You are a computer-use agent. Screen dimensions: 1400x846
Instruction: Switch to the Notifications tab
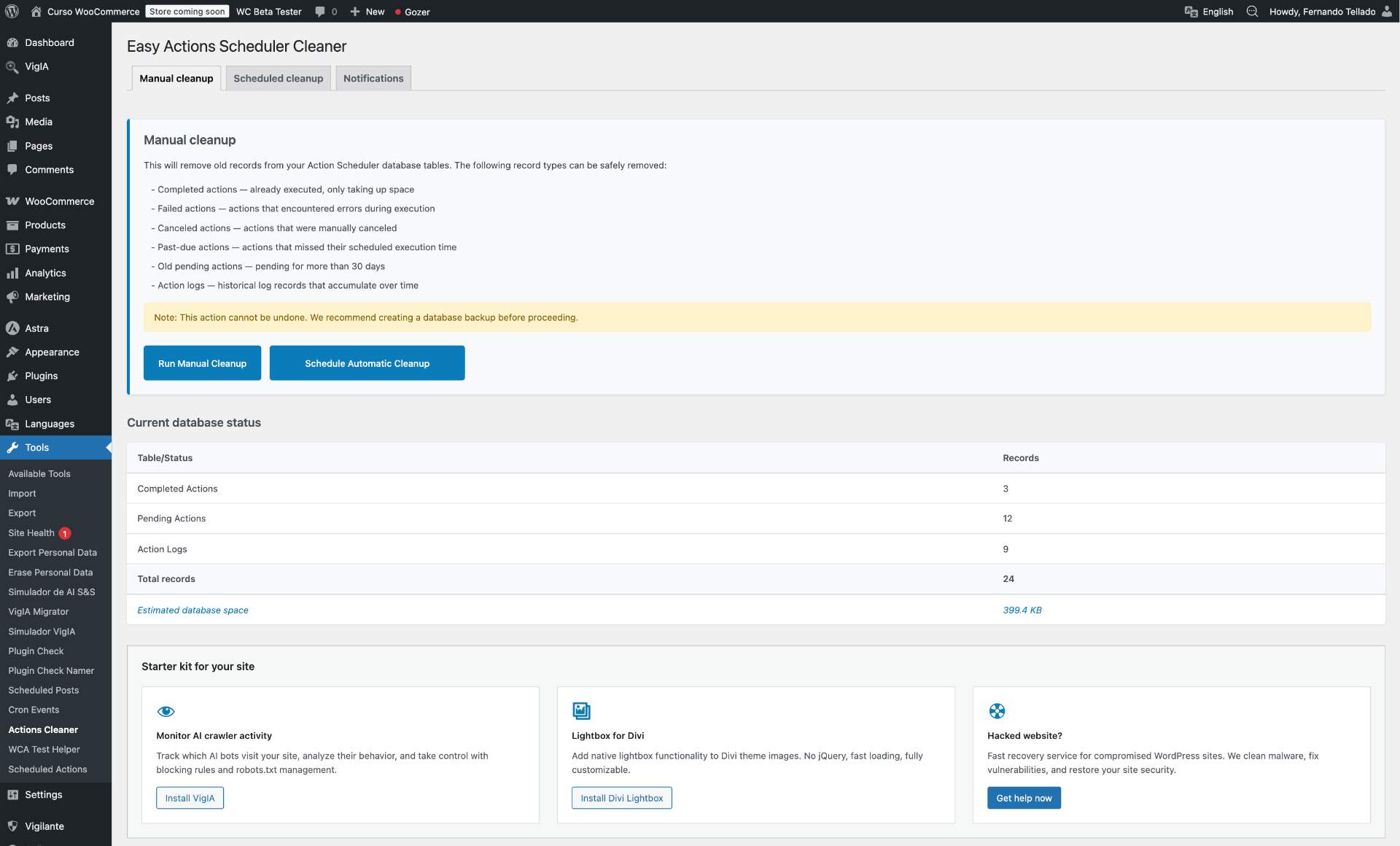pos(373,78)
